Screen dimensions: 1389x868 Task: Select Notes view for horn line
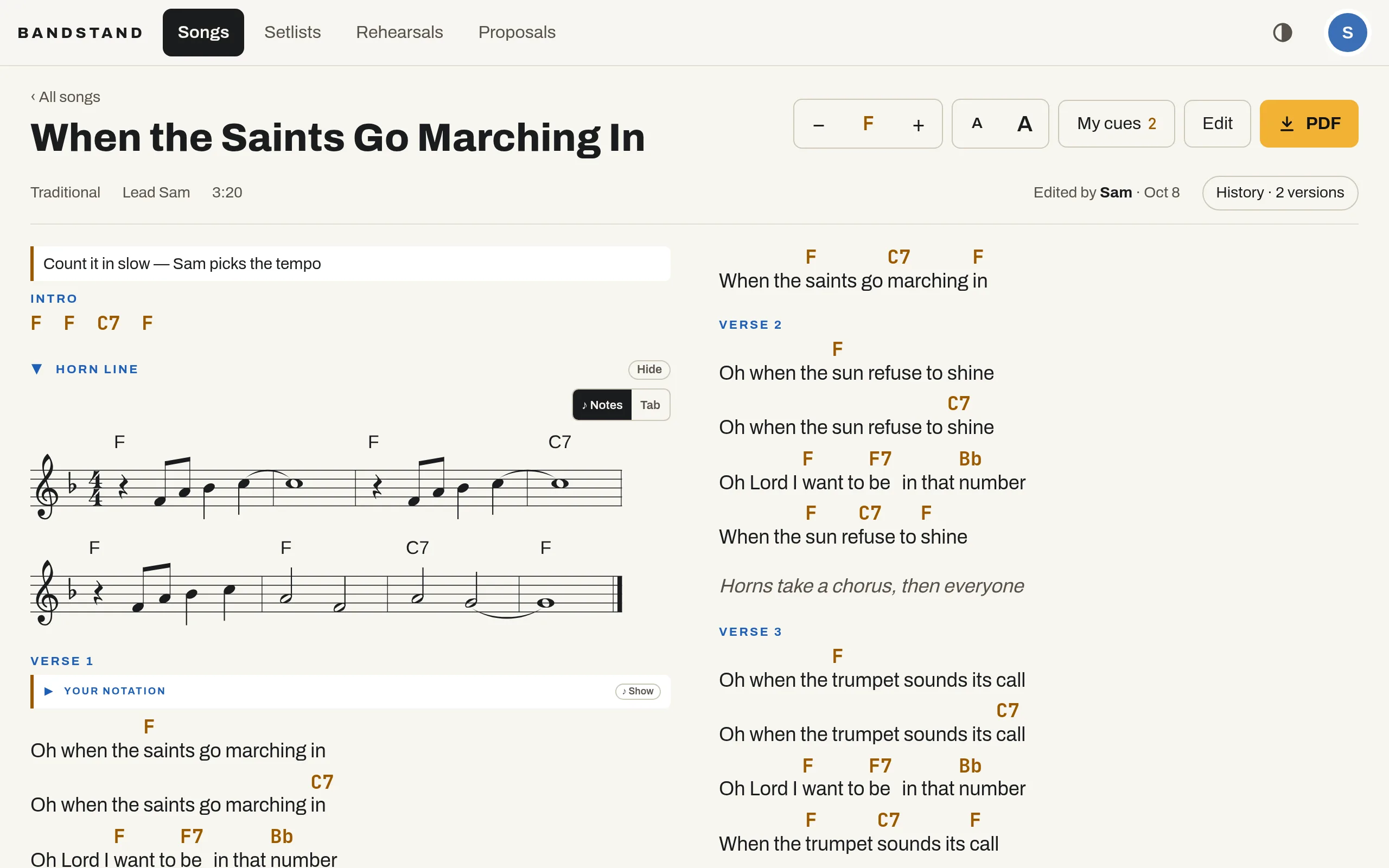[602, 405]
